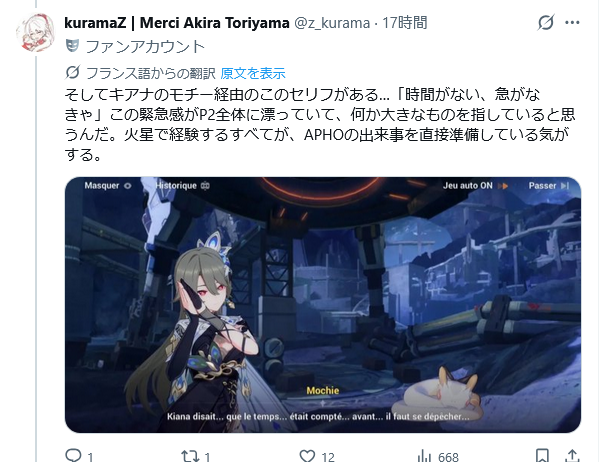Open the game screenshot image
Image resolution: width=609 pixels, height=462 pixels.
click(x=323, y=305)
